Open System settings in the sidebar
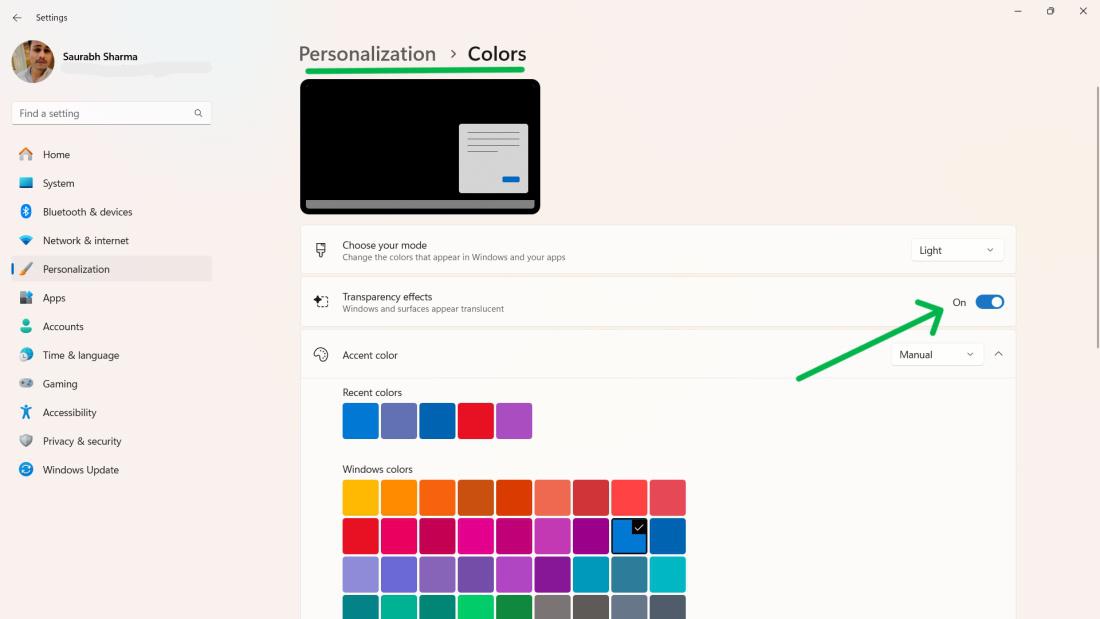 (x=112, y=183)
